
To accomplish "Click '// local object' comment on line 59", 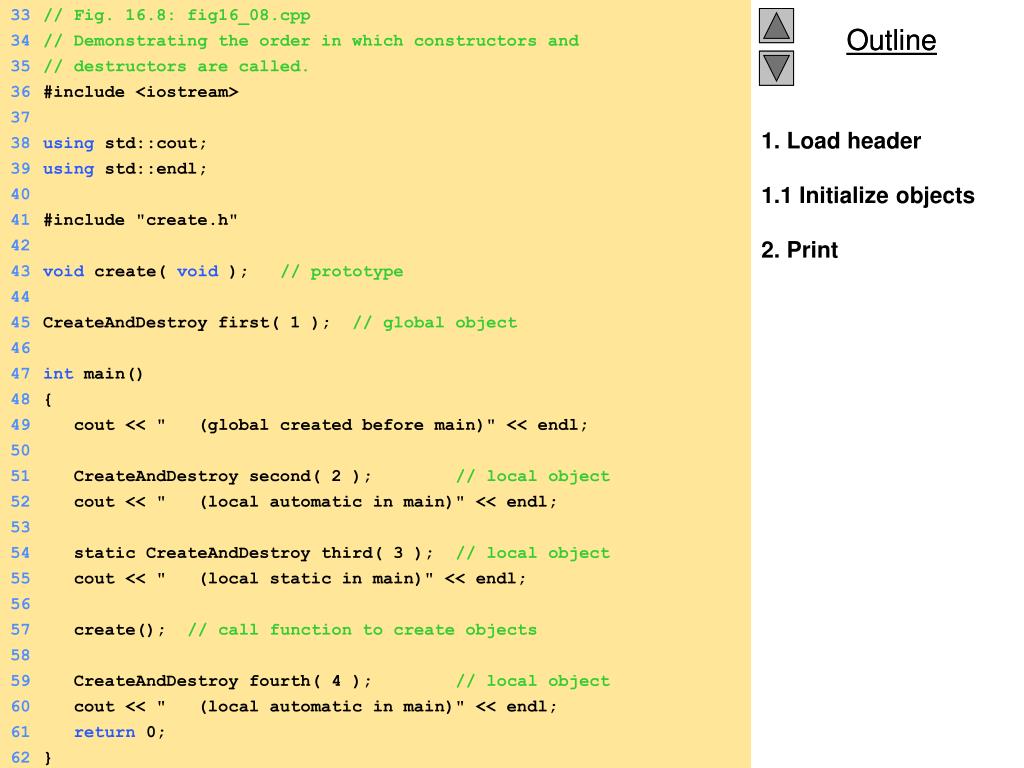I will (x=533, y=681).
